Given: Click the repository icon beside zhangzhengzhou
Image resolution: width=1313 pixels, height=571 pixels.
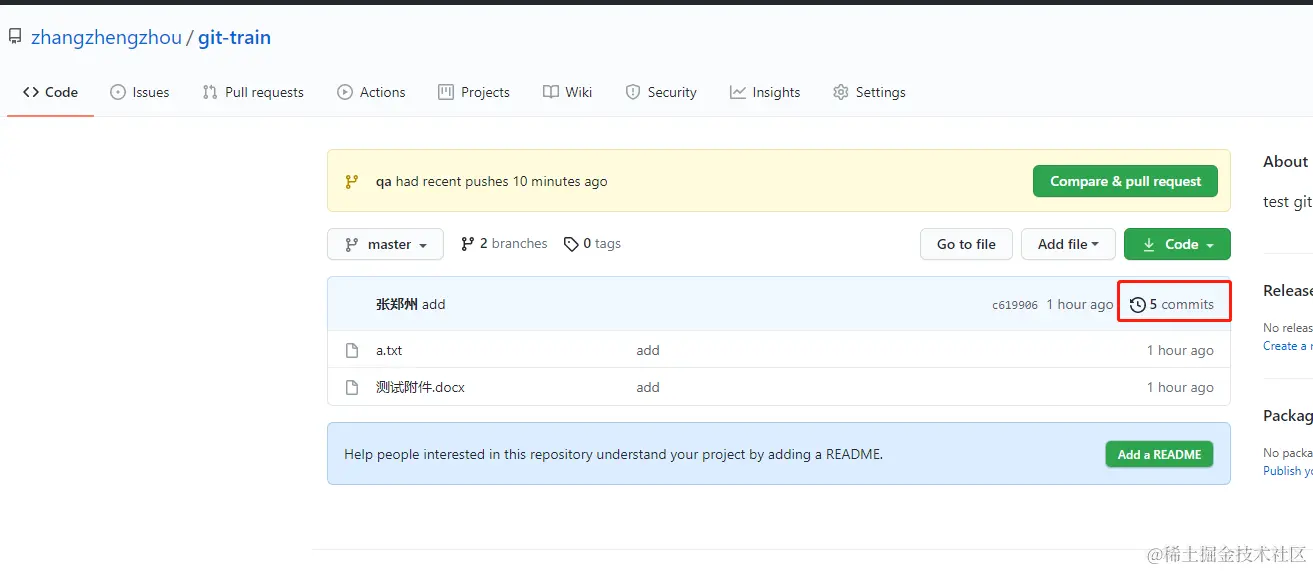Looking at the screenshot, I should coord(15,37).
